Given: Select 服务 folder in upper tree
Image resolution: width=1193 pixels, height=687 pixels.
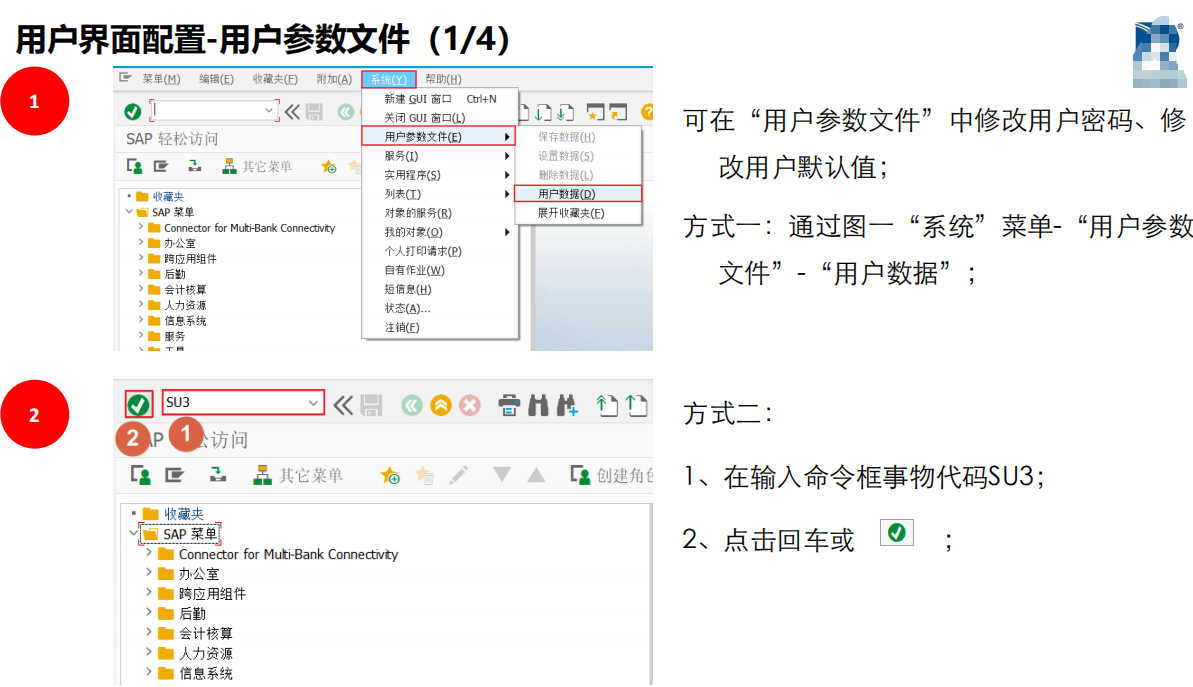Looking at the screenshot, I should [174, 336].
